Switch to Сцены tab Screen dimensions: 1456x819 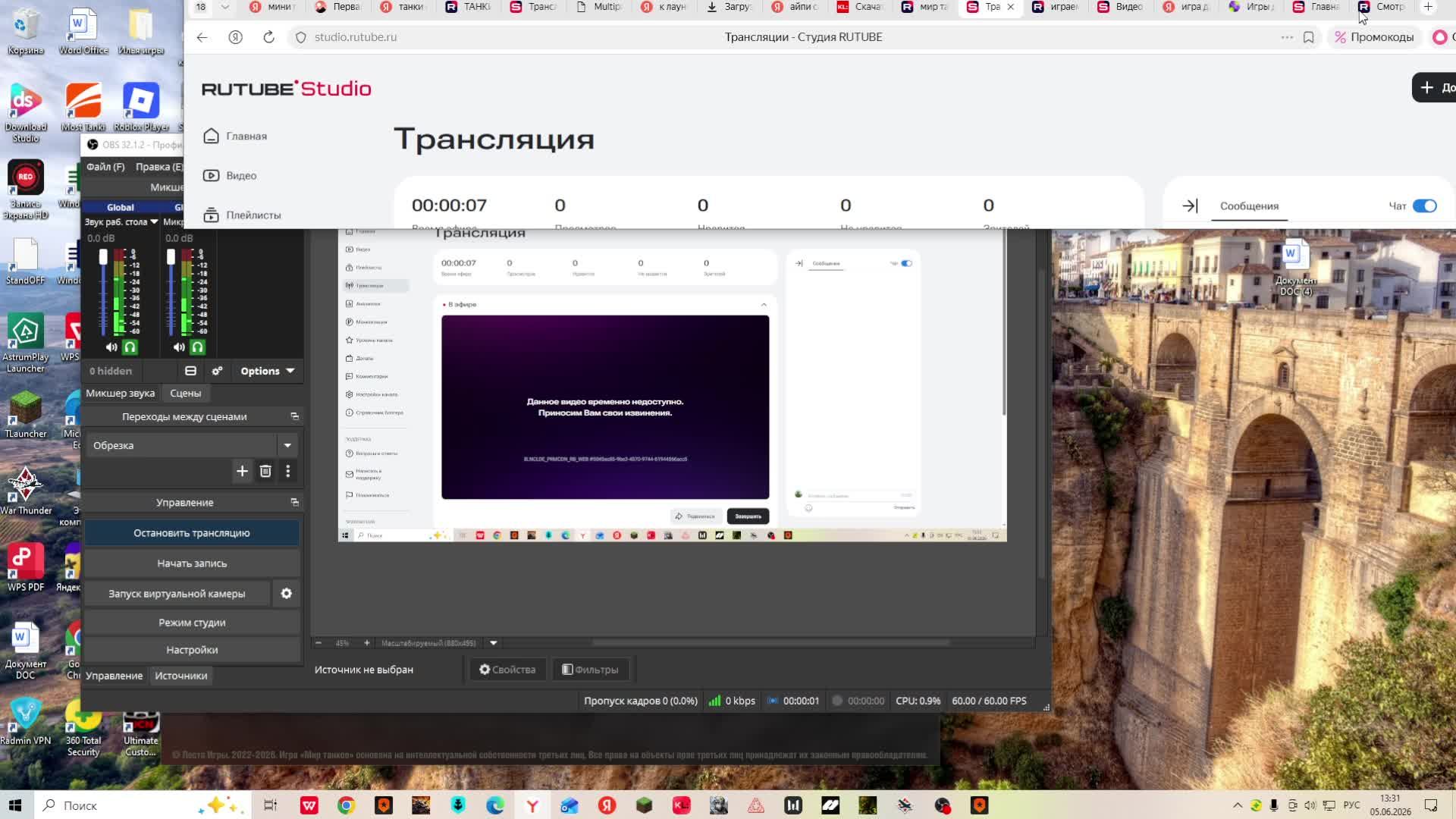click(x=186, y=393)
